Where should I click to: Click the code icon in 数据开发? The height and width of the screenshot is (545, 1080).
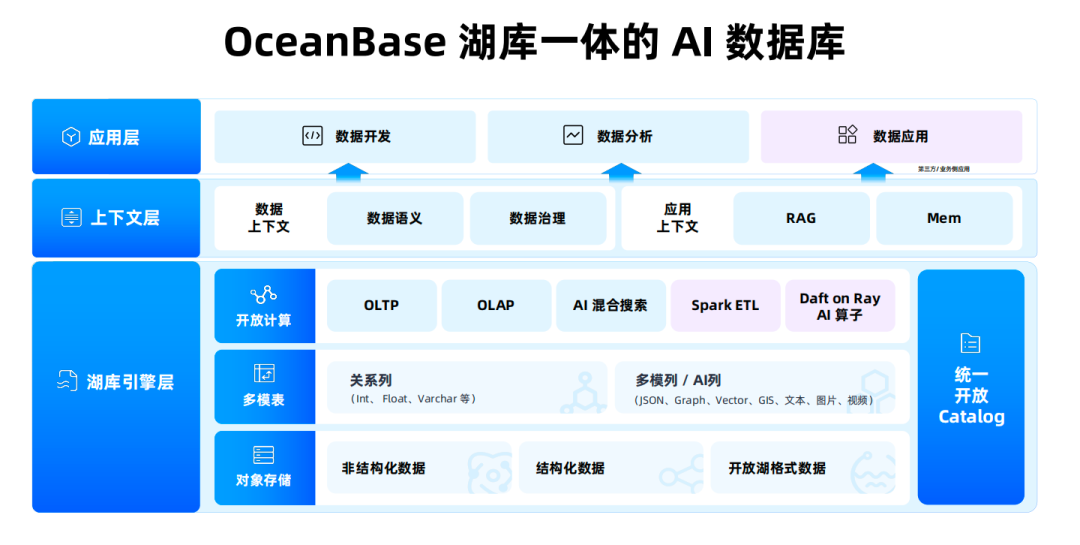point(313,136)
